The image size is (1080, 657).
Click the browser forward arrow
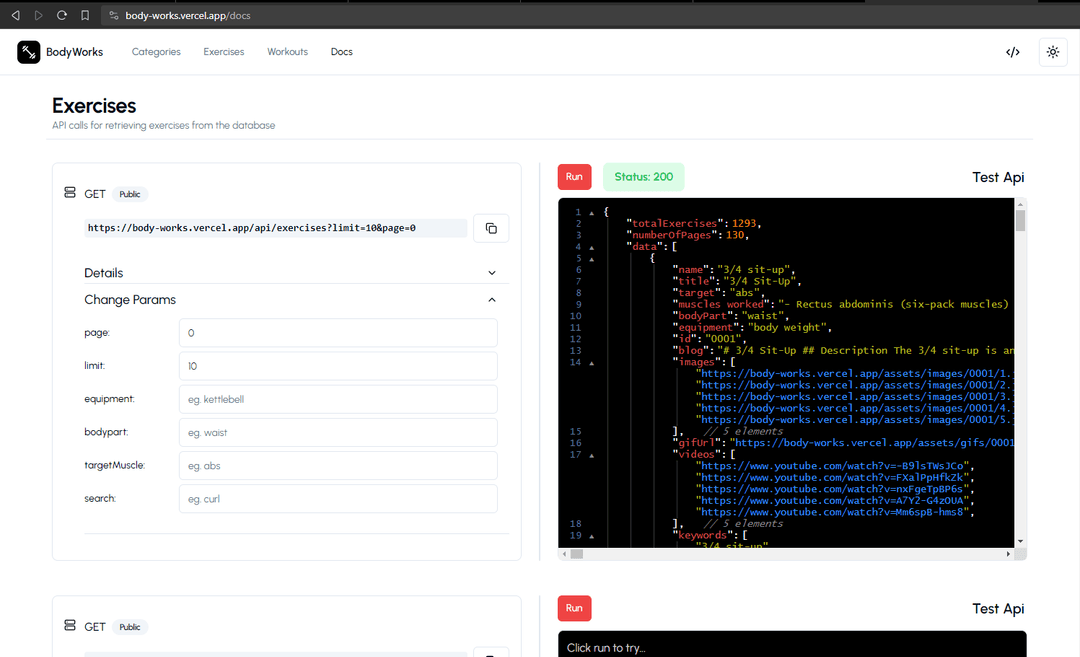click(39, 15)
